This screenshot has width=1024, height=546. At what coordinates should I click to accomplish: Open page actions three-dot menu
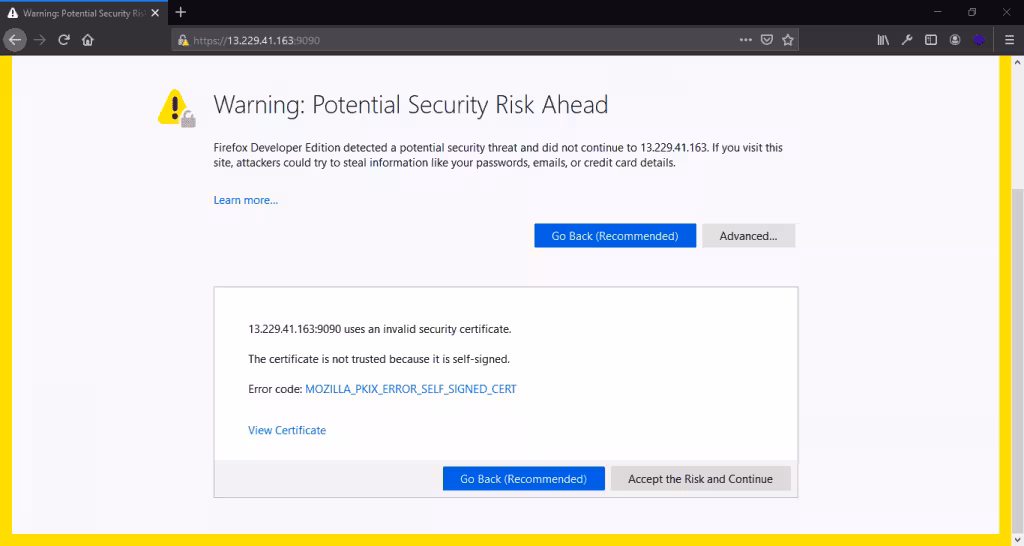(x=746, y=40)
